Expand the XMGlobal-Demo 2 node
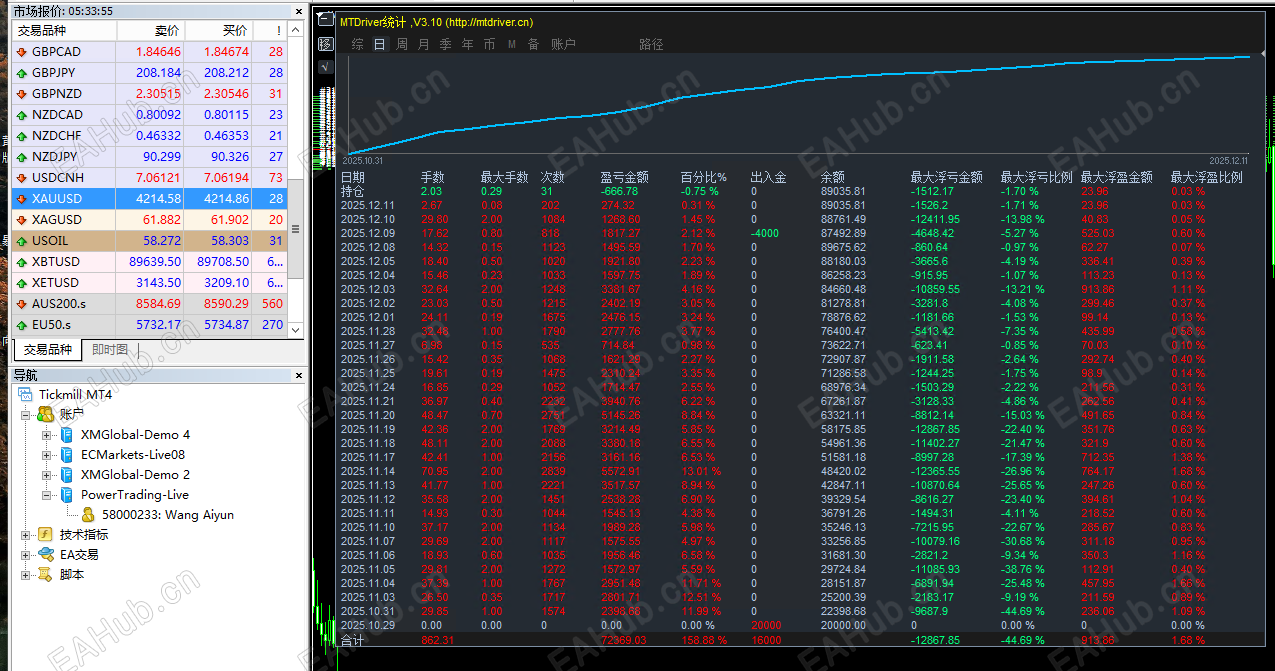 tap(46, 475)
